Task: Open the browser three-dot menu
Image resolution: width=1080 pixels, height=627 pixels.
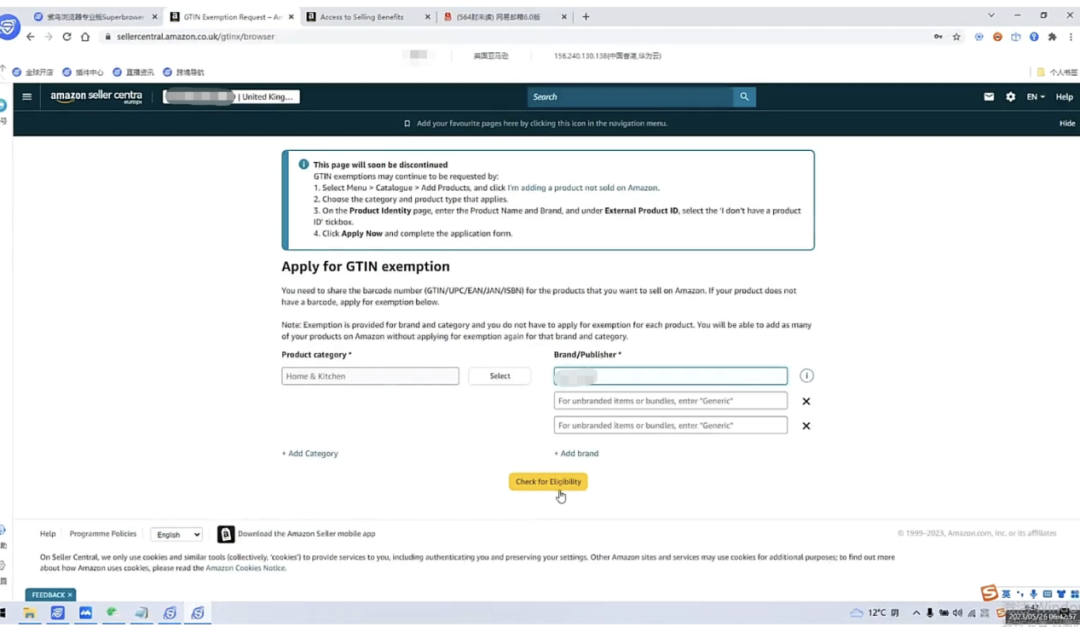Action: [1070, 37]
